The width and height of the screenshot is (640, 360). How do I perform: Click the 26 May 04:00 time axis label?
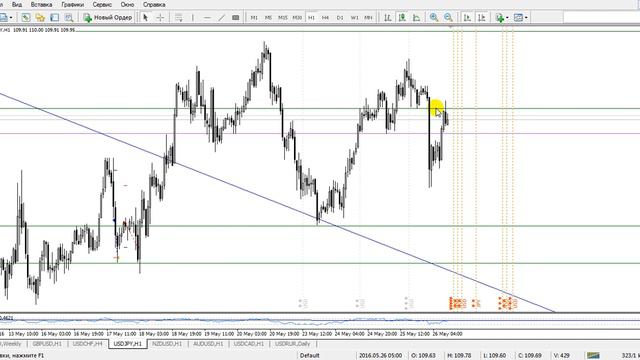point(447,334)
